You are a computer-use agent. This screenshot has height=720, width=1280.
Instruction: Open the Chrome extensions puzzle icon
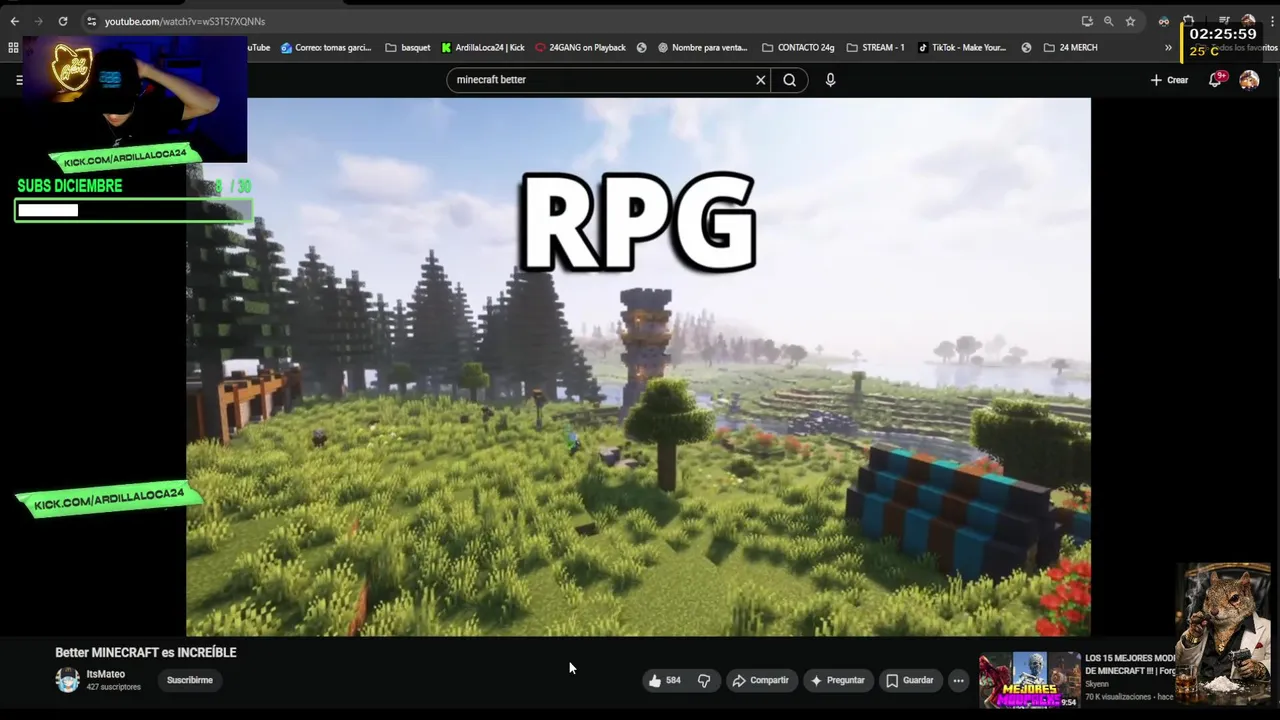coord(1188,21)
